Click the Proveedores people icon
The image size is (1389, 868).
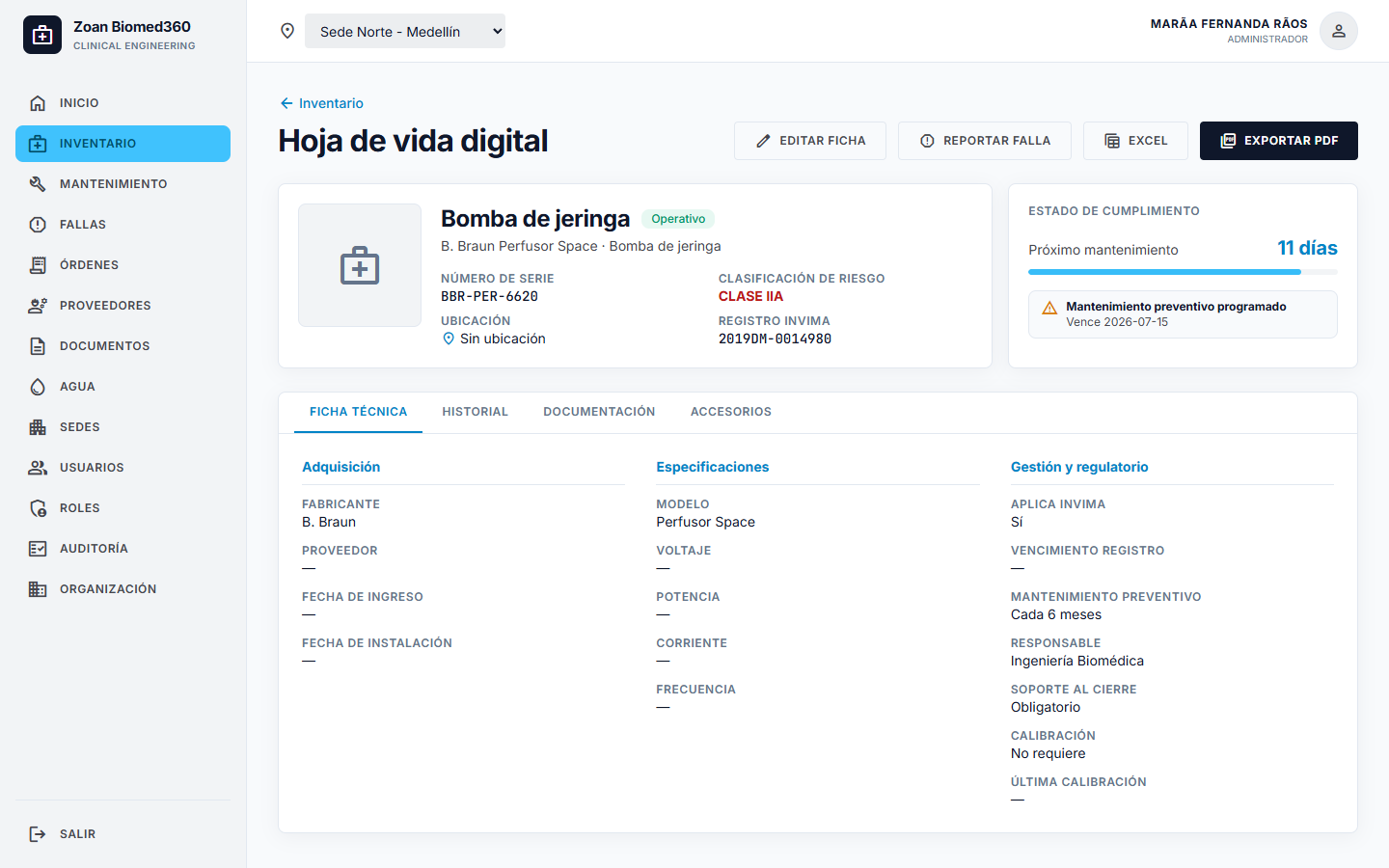pos(38,306)
